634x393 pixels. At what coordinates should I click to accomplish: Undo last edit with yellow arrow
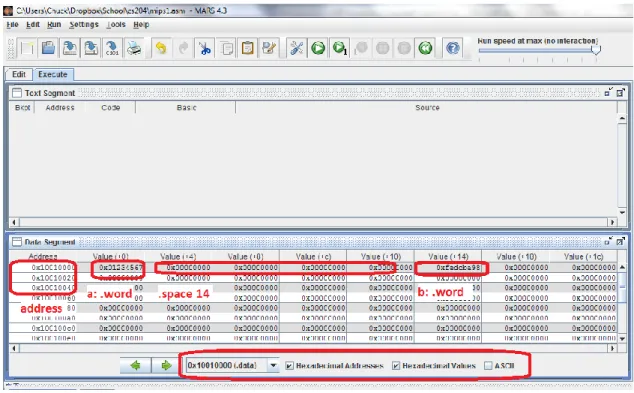[161, 49]
